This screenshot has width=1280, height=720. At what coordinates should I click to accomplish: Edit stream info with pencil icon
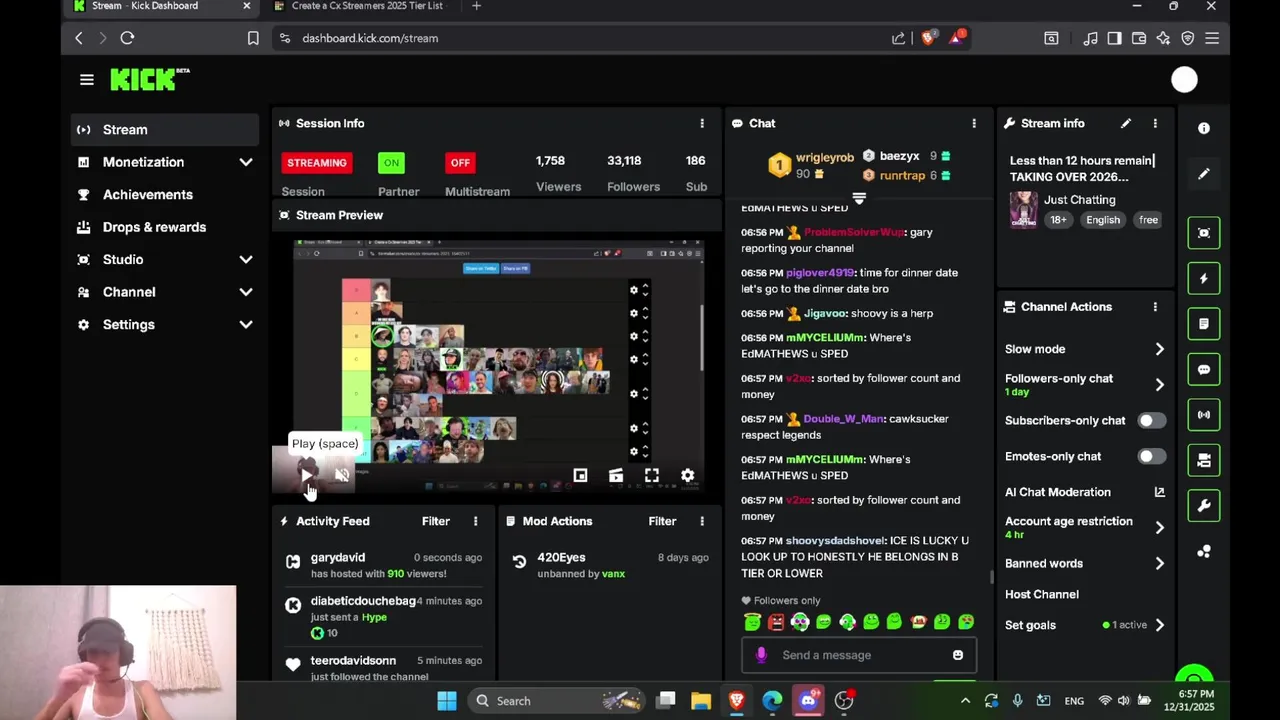pos(1126,123)
